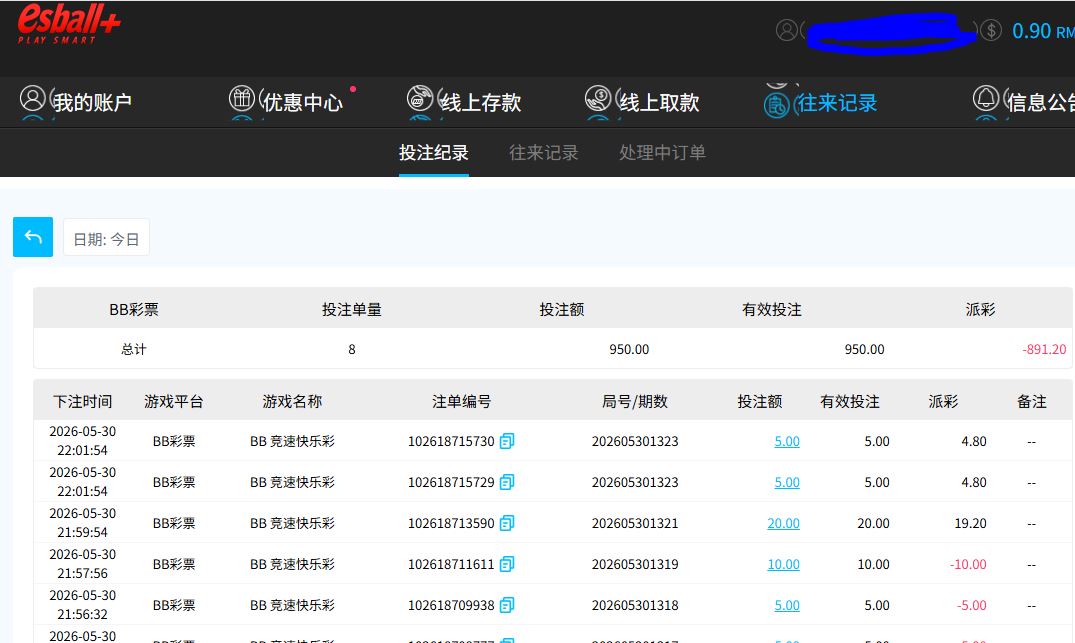Click the dollar balance icon
The image size is (1075, 643).
pos(991,30)
